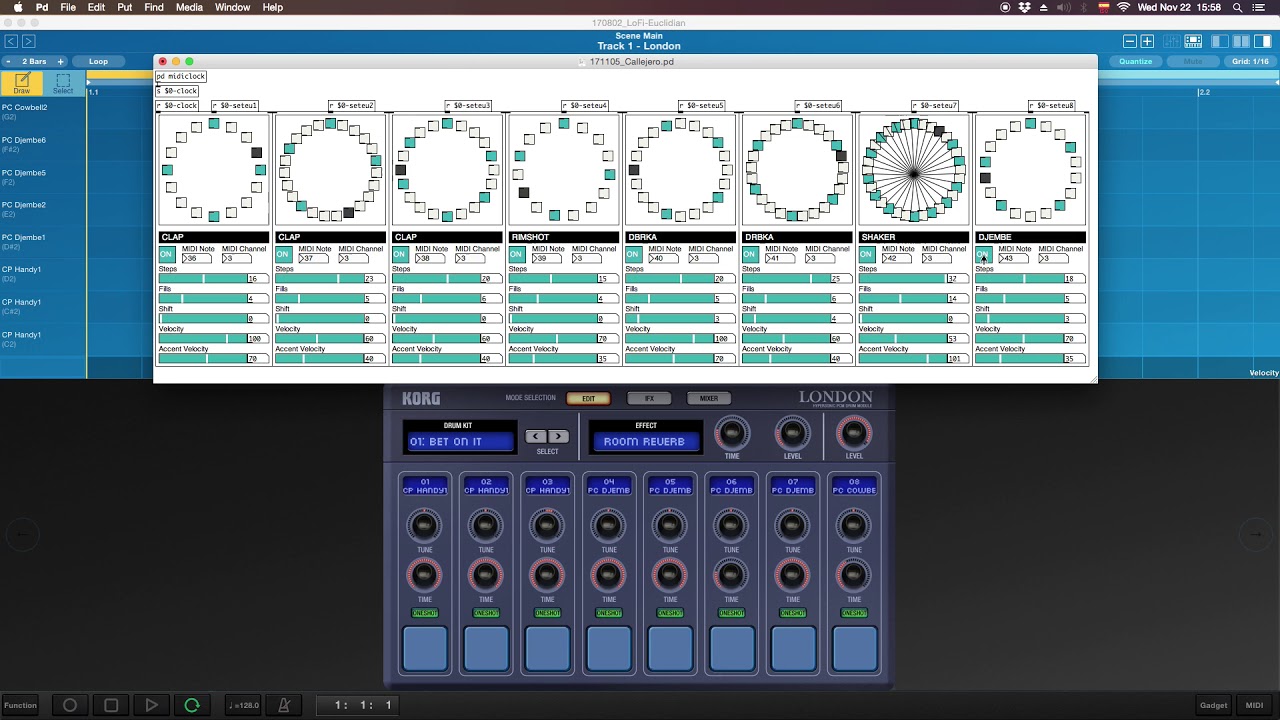Show the gadget keyboard panel icon

[1193, 41]
